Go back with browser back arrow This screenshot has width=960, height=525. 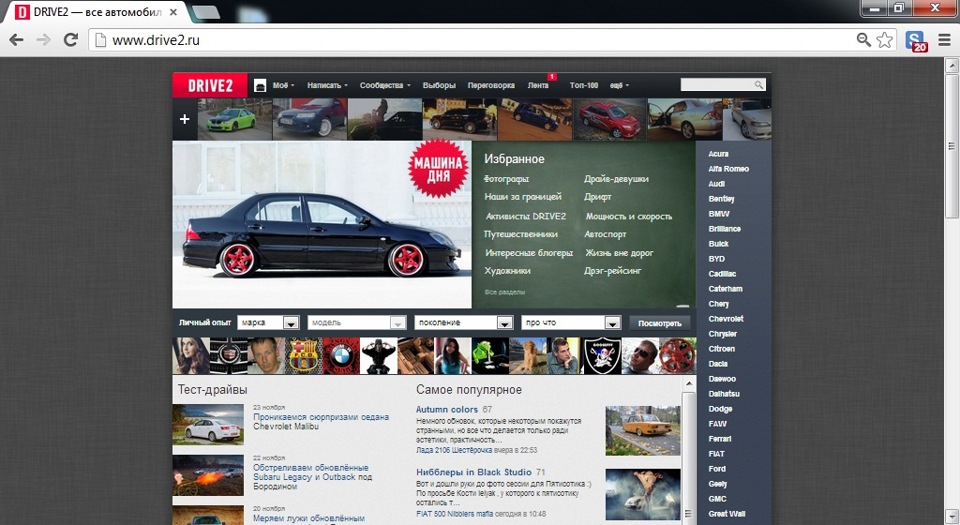pos(17,40)
